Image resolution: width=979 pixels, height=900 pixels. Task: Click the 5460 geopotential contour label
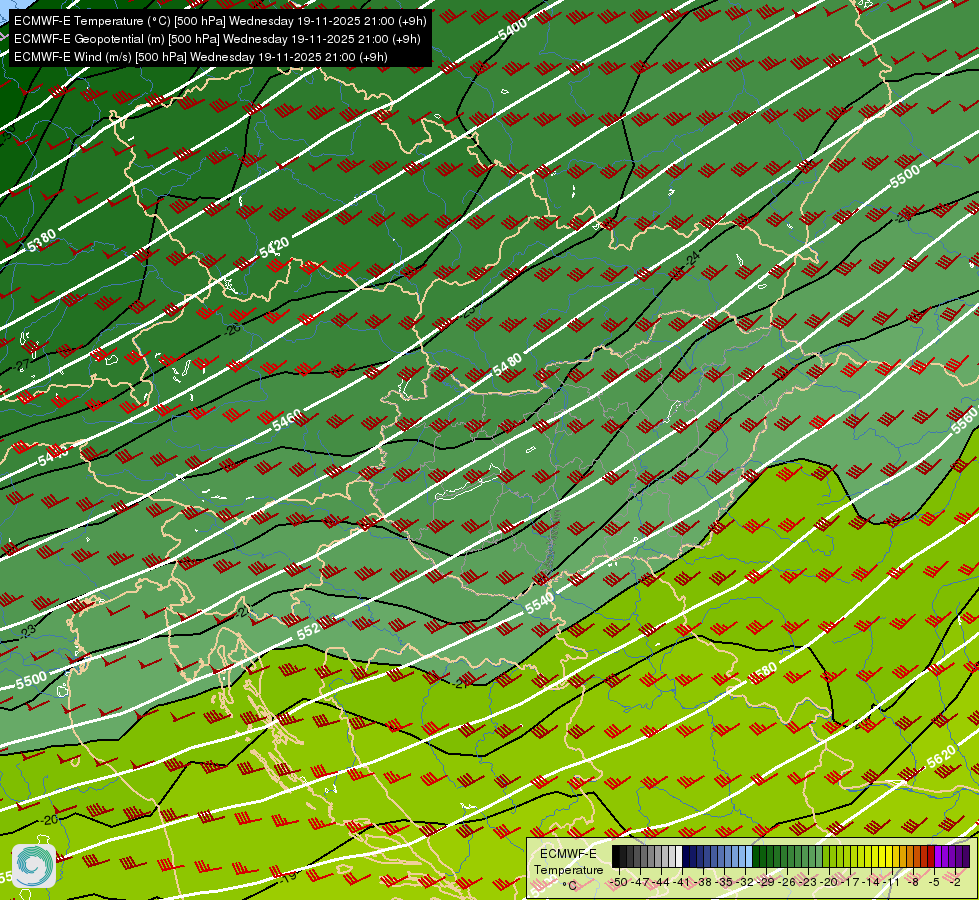(x=287, y=420)
